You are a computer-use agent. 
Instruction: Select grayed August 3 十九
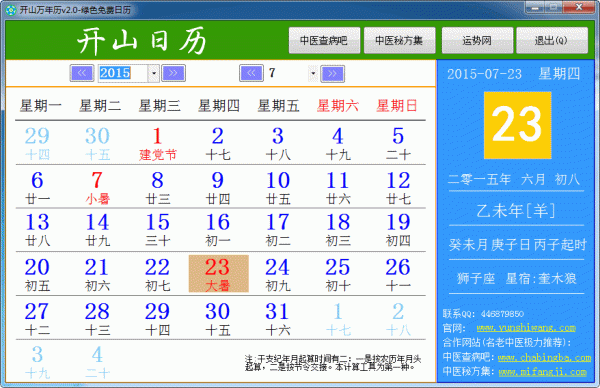(x=37, y=362)
